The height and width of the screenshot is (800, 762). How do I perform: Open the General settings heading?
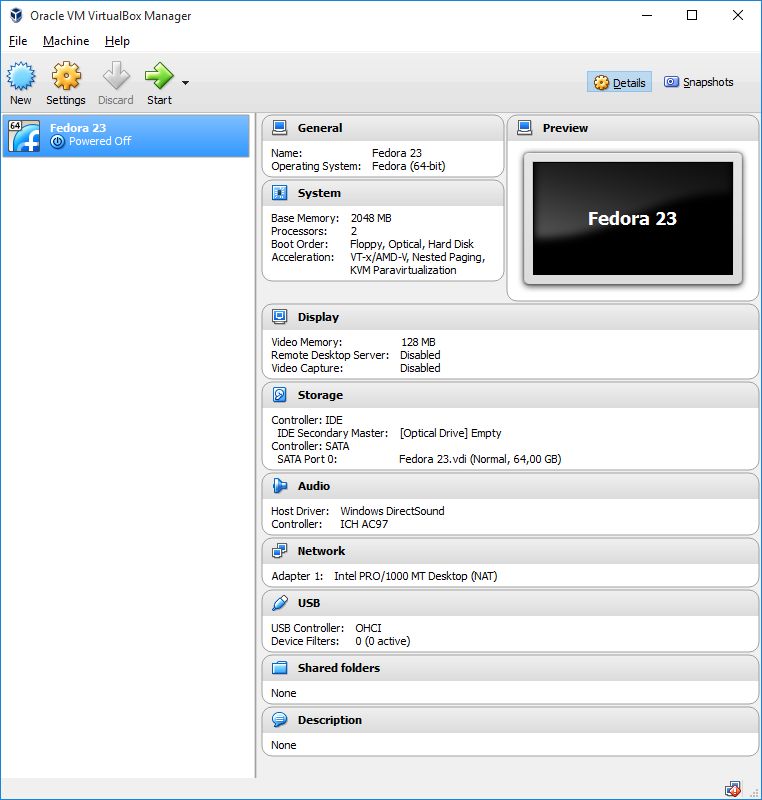click(x=320, y=128)
